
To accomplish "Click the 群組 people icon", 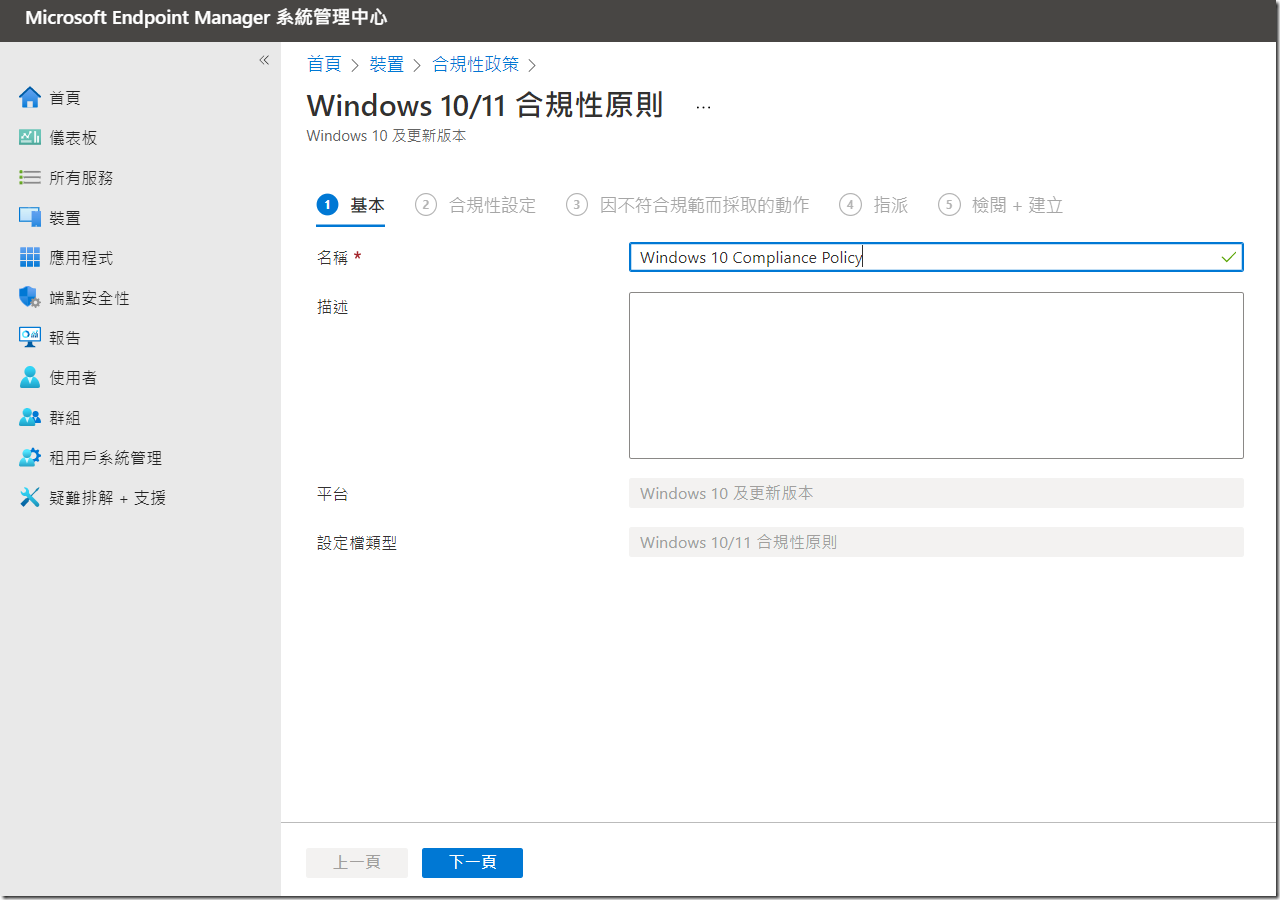I will click(x=30, y=418).
